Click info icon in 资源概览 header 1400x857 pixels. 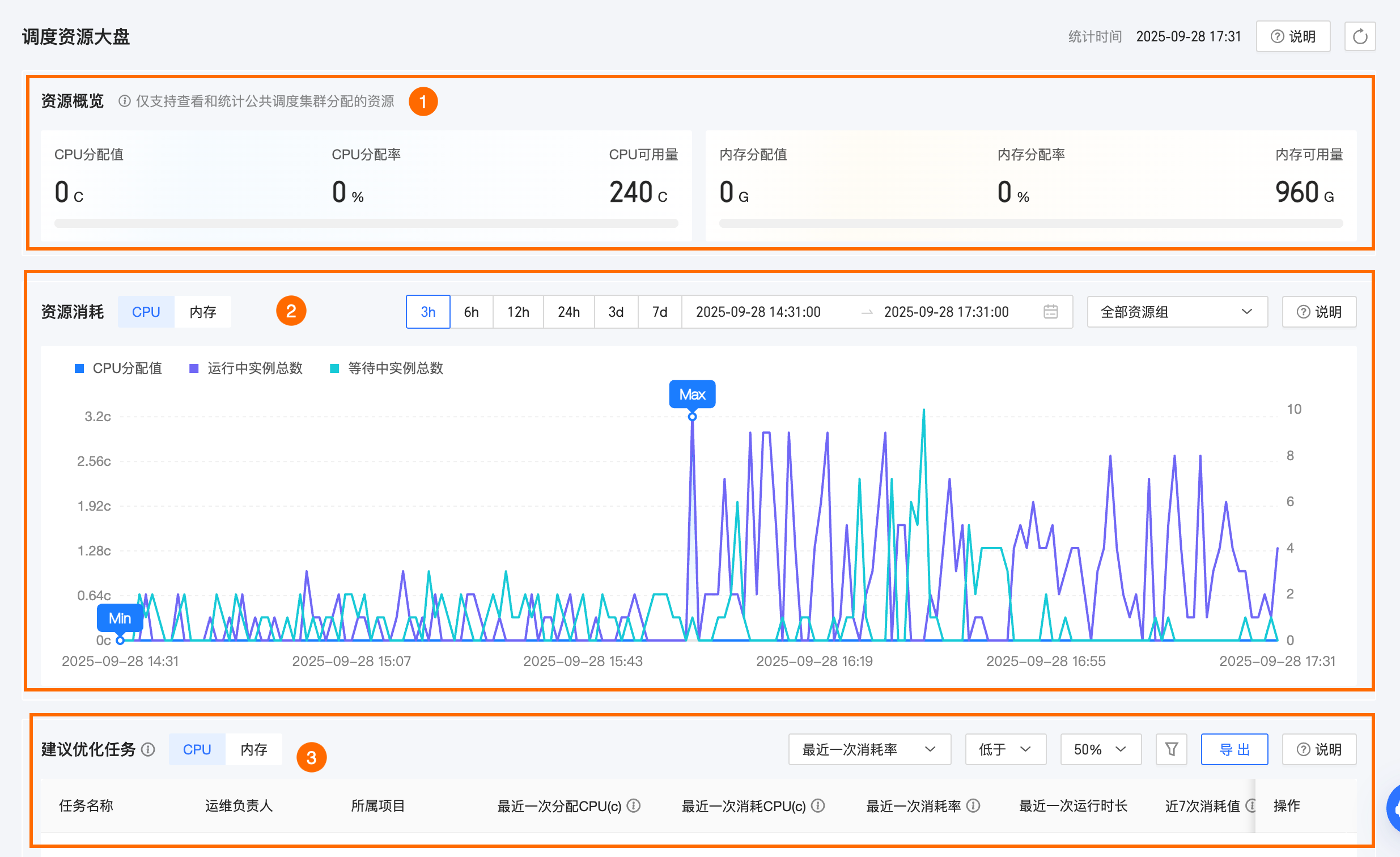124,101
